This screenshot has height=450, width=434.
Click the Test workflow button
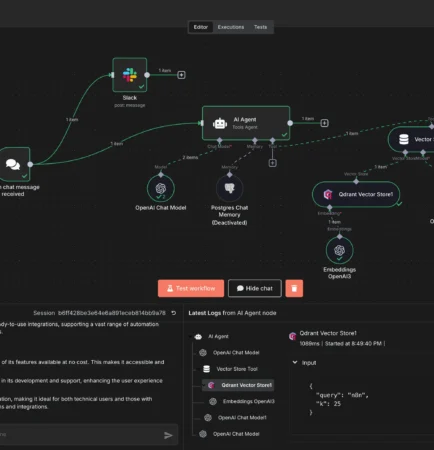point(191,288)
